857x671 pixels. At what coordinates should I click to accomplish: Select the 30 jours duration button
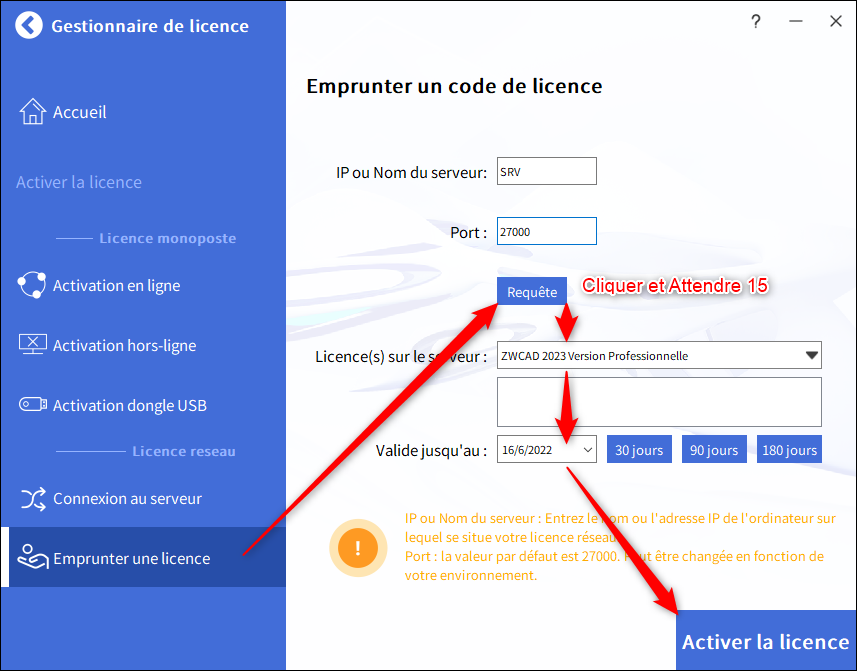[x=639, y=450]
